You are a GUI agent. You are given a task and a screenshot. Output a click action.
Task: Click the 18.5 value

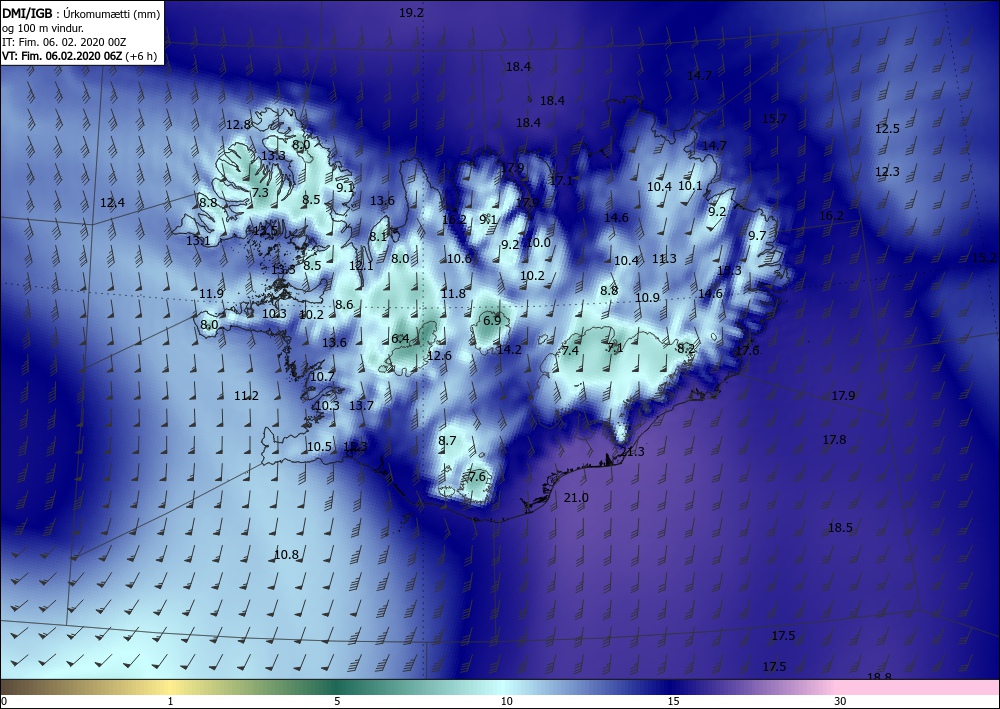841,528
